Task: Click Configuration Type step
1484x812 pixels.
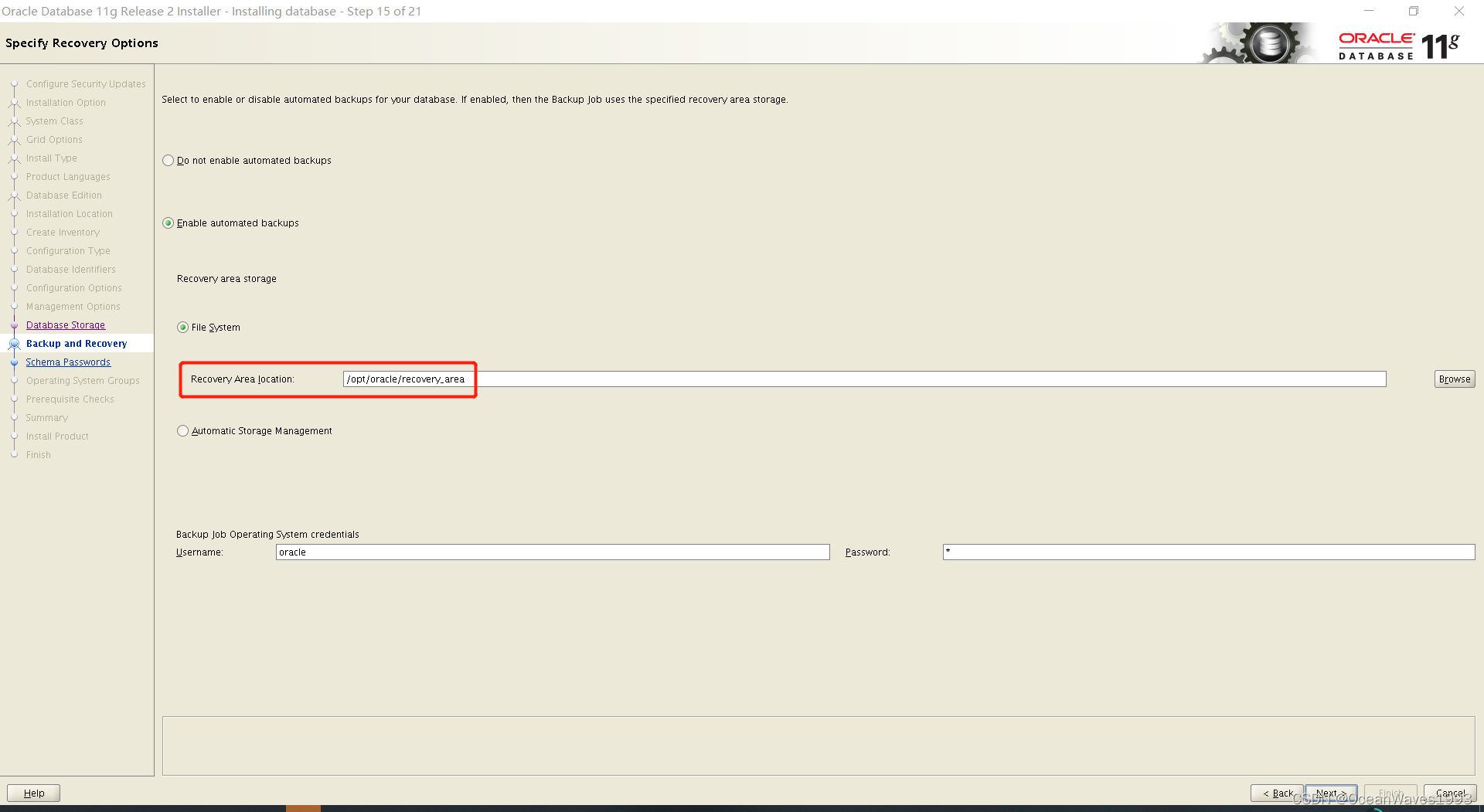Action: click(x=68, y=251)
